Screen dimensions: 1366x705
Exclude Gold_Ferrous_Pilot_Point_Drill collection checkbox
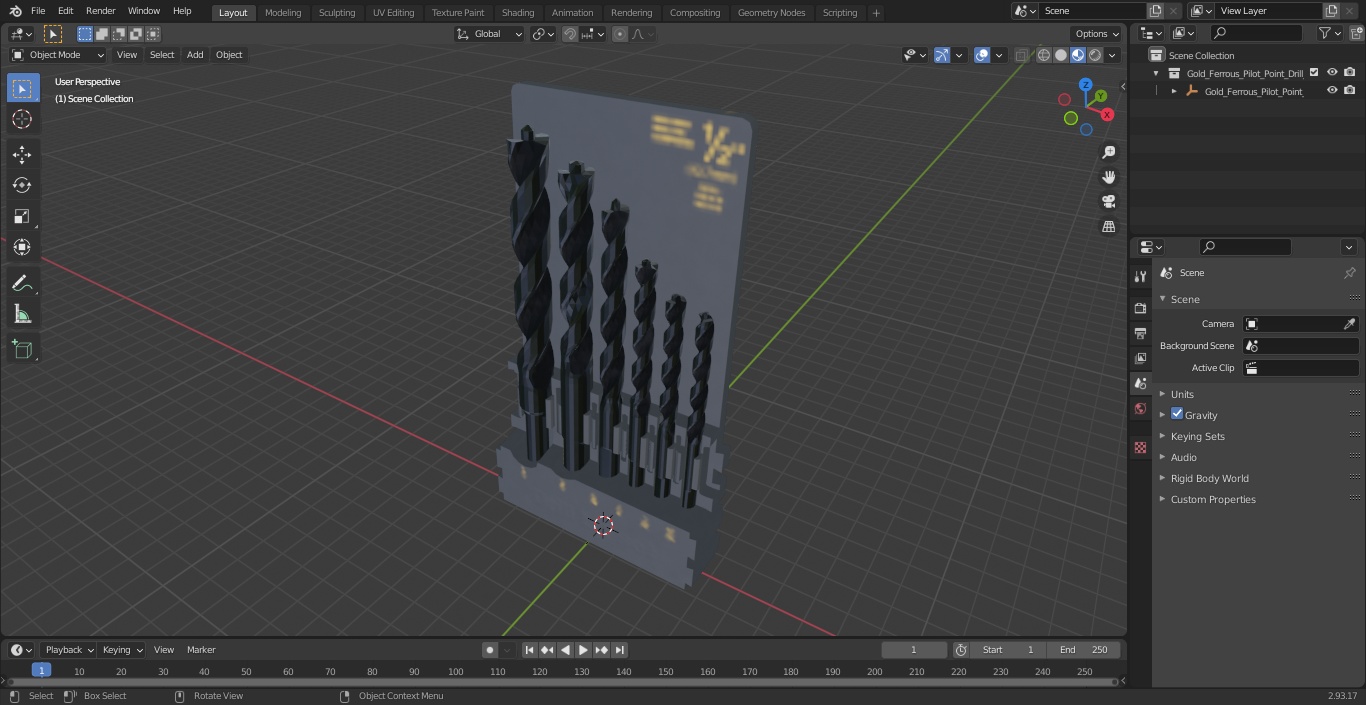[1314, 72]
